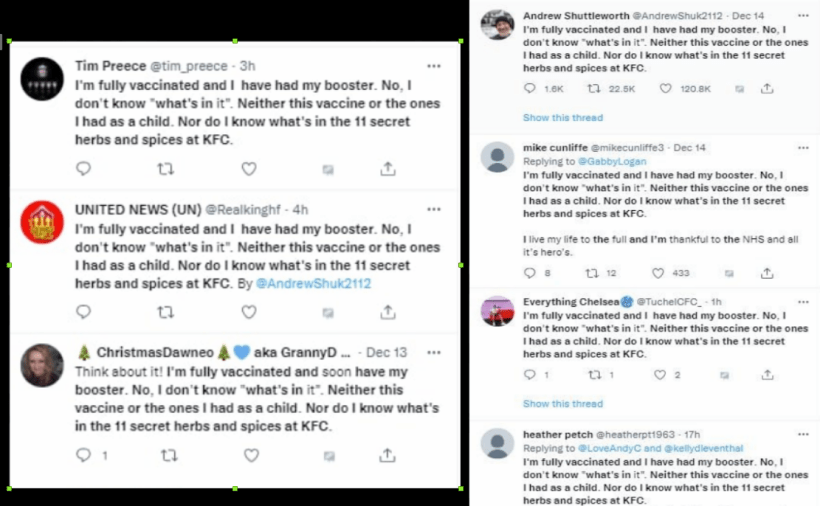Retweet Tim Preece's tweet
Image resolution: width=820 pixels, height=506 pixels.
click(x=166, y=169)
